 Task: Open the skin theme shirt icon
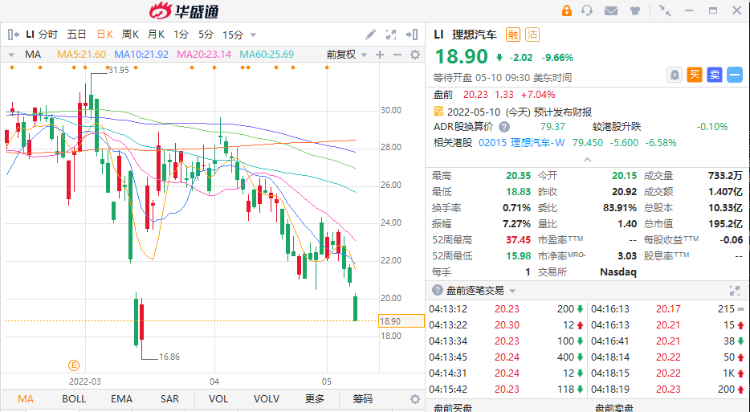pyautogui.click(x=635, y=11)
